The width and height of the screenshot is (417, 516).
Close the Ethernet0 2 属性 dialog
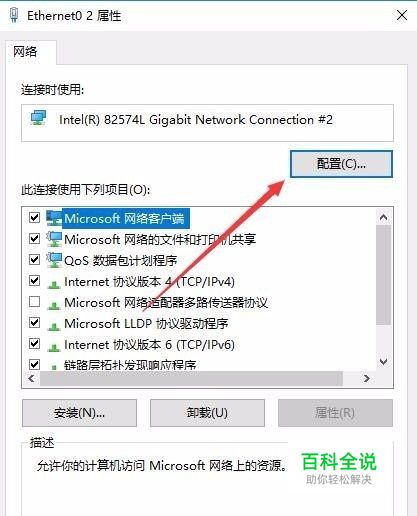[402, 15]
